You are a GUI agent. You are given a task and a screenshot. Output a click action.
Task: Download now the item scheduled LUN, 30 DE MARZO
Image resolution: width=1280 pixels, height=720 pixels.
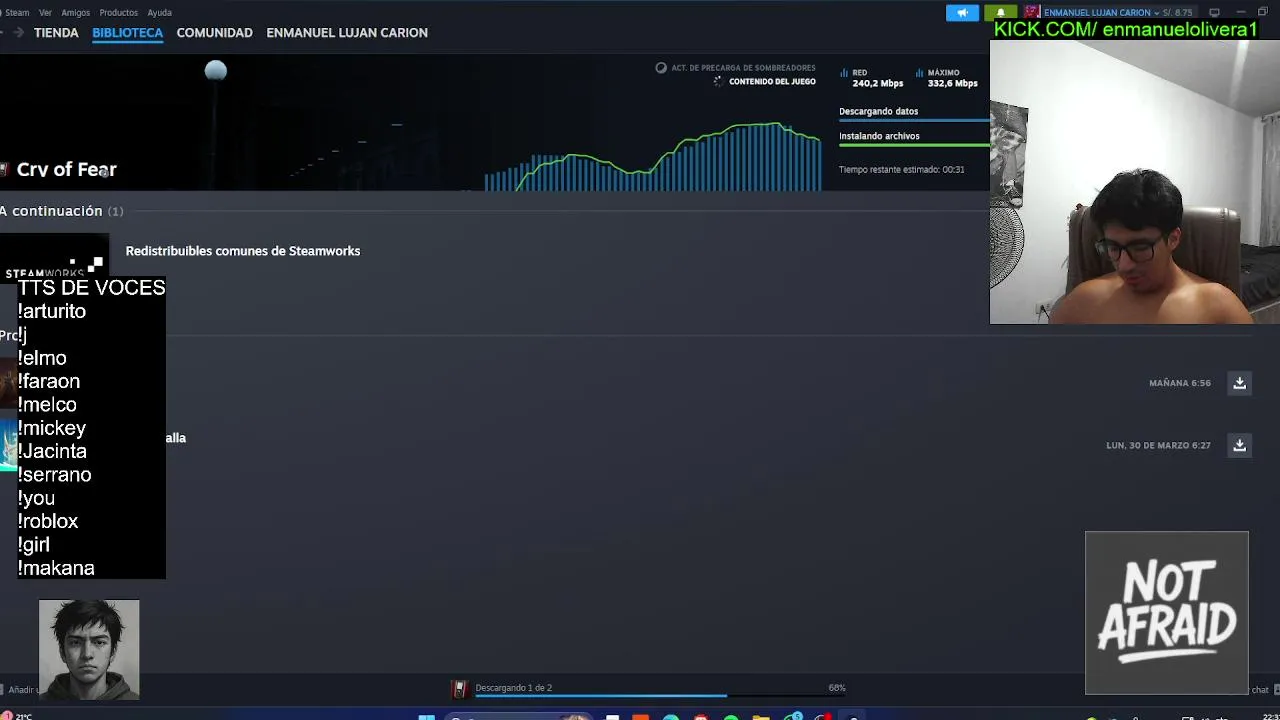point(1239,445)
